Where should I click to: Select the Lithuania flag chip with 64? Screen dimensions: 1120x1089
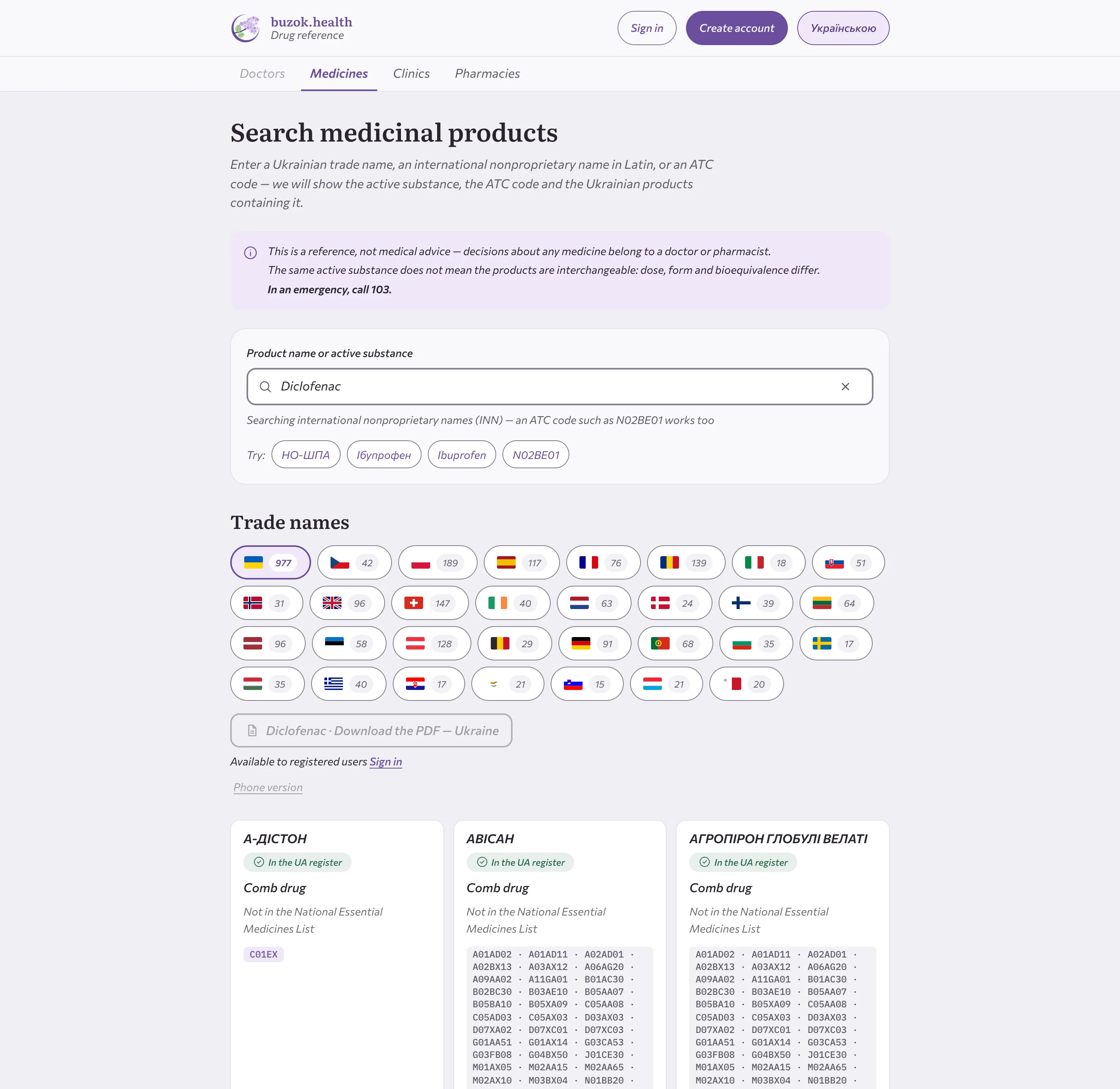(836, 603)
